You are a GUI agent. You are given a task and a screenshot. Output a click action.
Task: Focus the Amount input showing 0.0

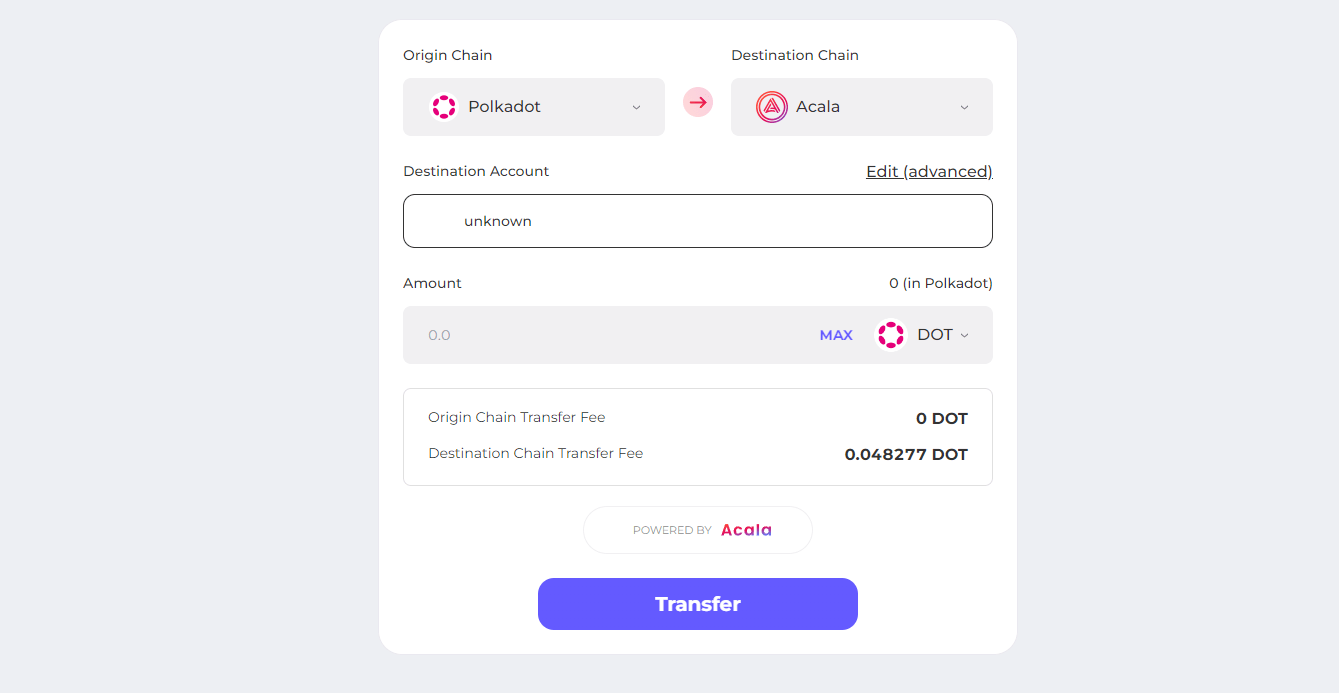pyautogui.click(x=610, y=335)
